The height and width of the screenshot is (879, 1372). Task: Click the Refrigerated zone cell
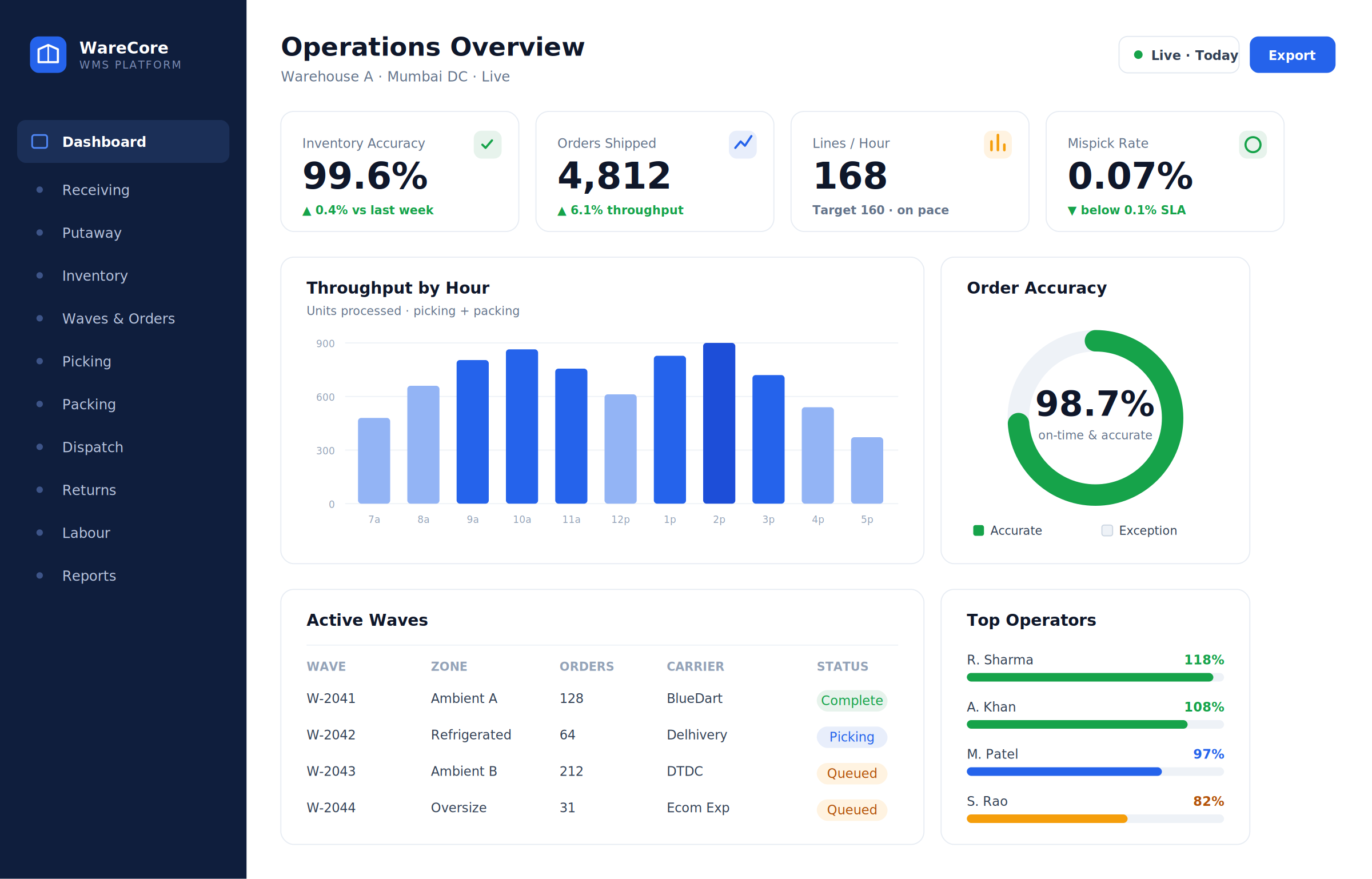coord(471,735)
